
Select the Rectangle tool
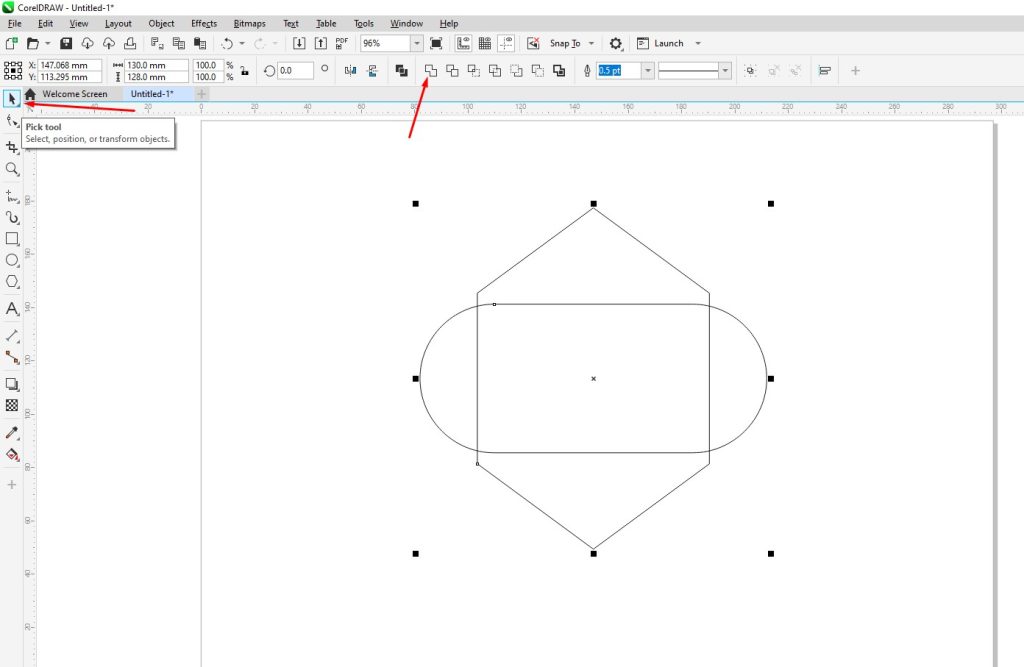tap(13, 239)
